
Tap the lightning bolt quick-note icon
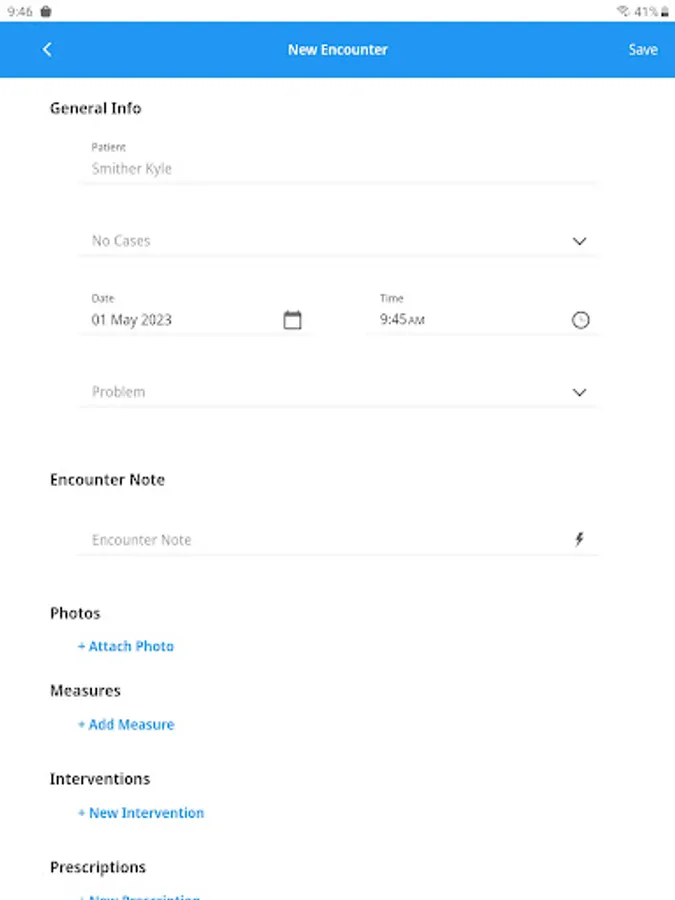click(579, 540)
